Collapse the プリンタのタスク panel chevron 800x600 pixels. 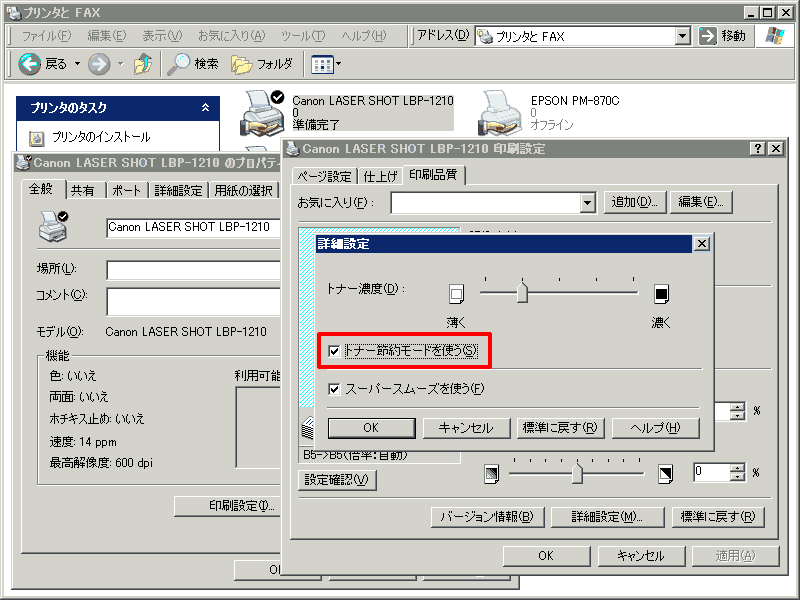click(x=205, y=108)
